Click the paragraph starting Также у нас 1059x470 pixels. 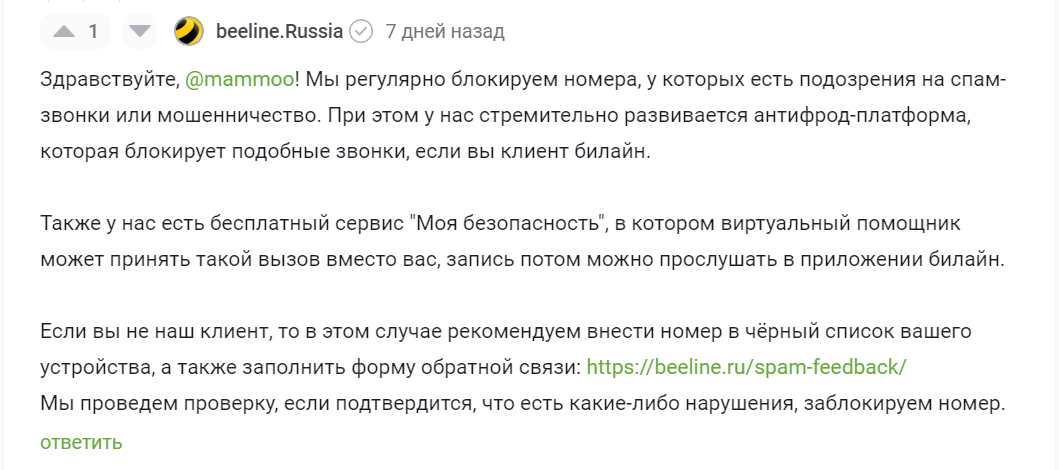[523, 242]
